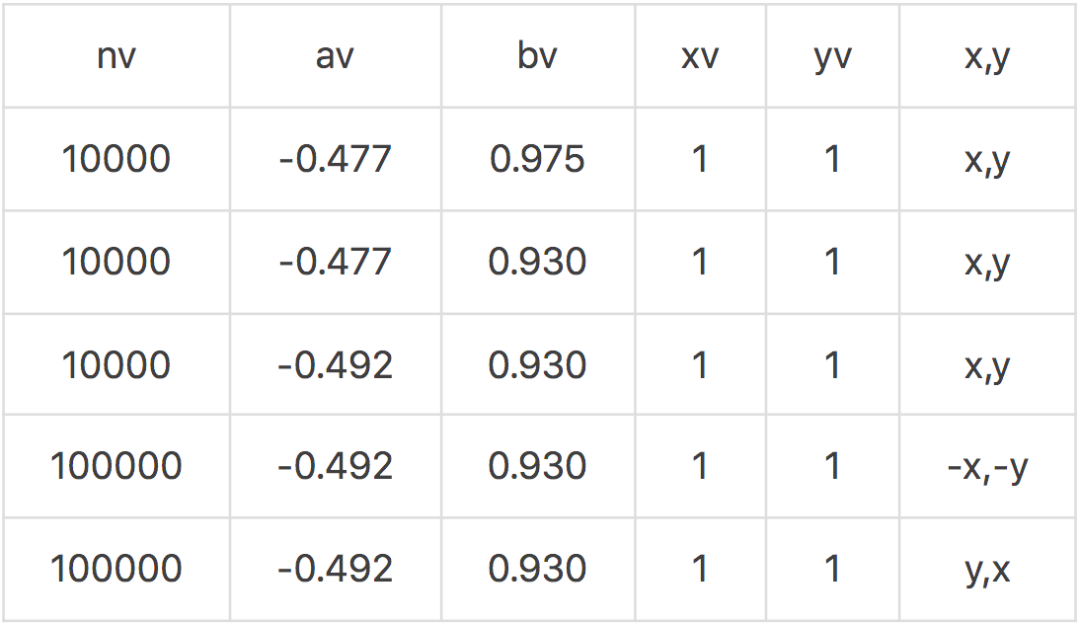The height and width of the screenshot is (624, 1080).
Task: Select the nv value 10000 in first data row
Action: pyautogui.click(x=116, y=160)
